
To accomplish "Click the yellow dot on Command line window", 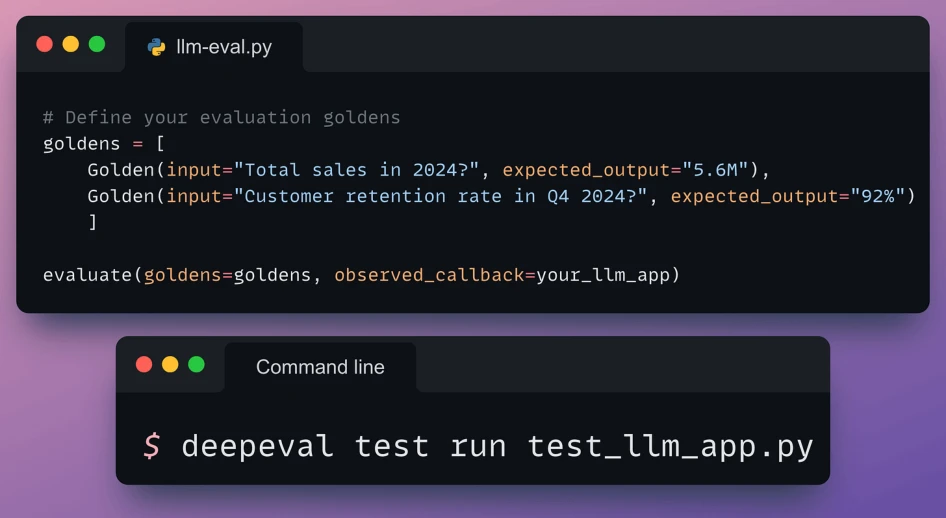I will [170, 364].
